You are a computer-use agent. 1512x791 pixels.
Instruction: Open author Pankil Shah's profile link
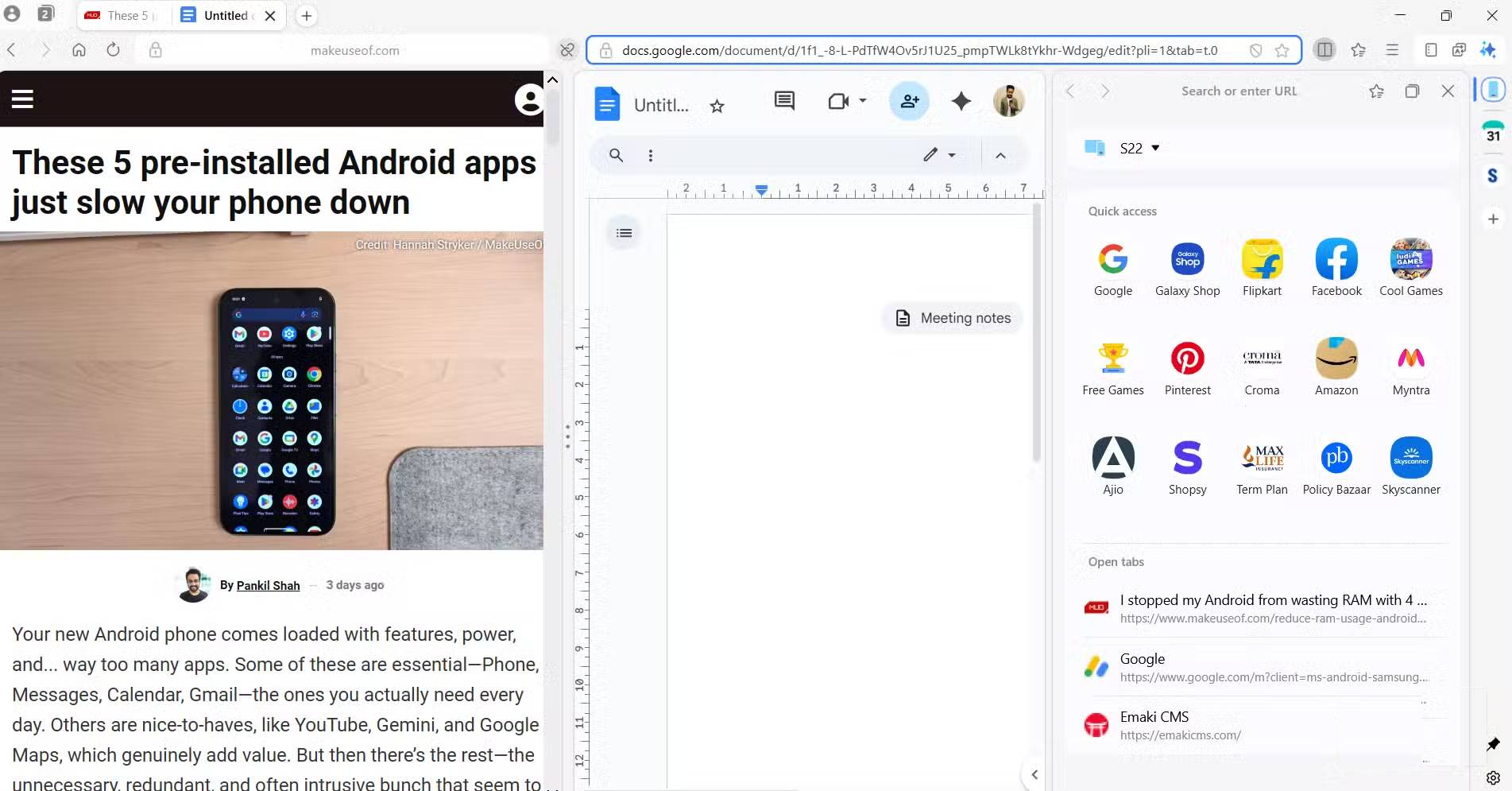(268, 585)
